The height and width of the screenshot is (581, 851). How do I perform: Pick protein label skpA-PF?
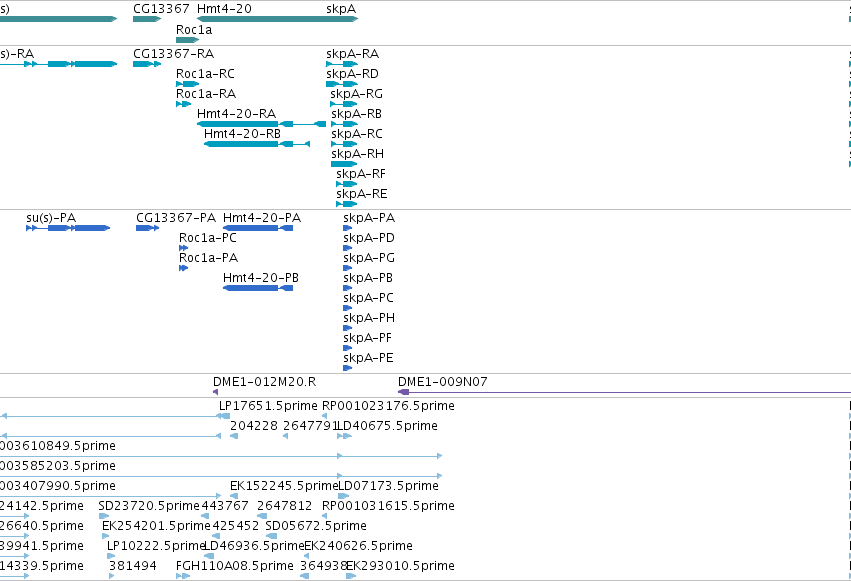(x=367, y=339)
